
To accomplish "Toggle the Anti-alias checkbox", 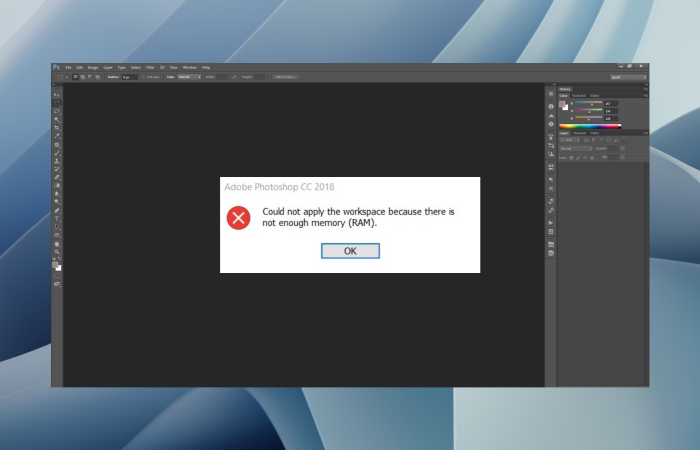I will coord(143,77).
